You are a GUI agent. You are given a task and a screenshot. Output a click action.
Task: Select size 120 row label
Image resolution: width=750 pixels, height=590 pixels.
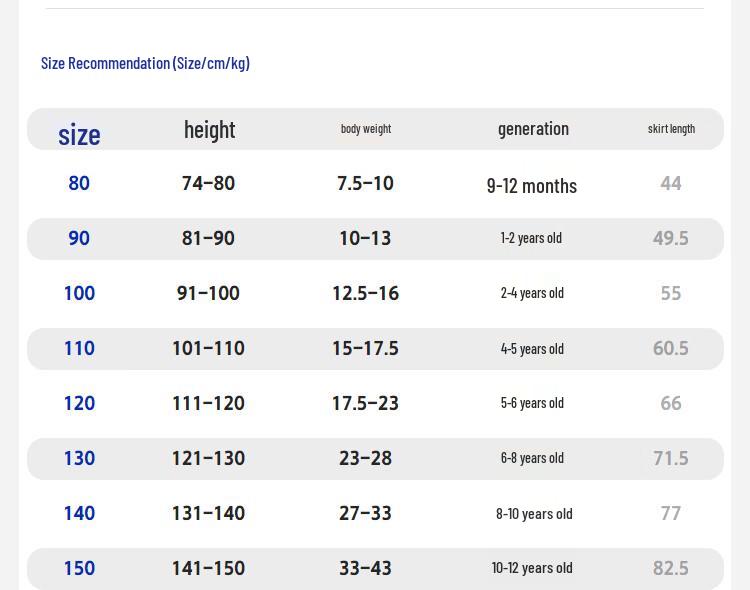(x=79, y=403)
